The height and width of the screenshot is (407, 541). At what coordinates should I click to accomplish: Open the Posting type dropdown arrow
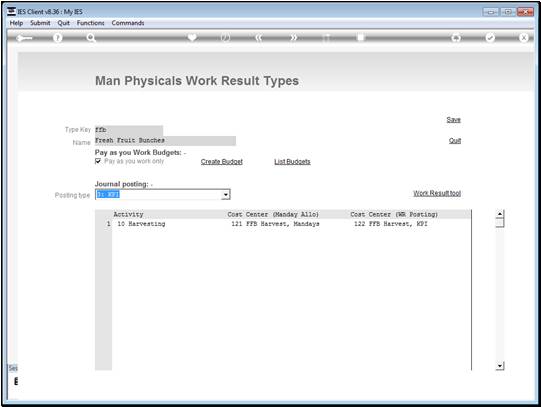[x=226, y=195]
